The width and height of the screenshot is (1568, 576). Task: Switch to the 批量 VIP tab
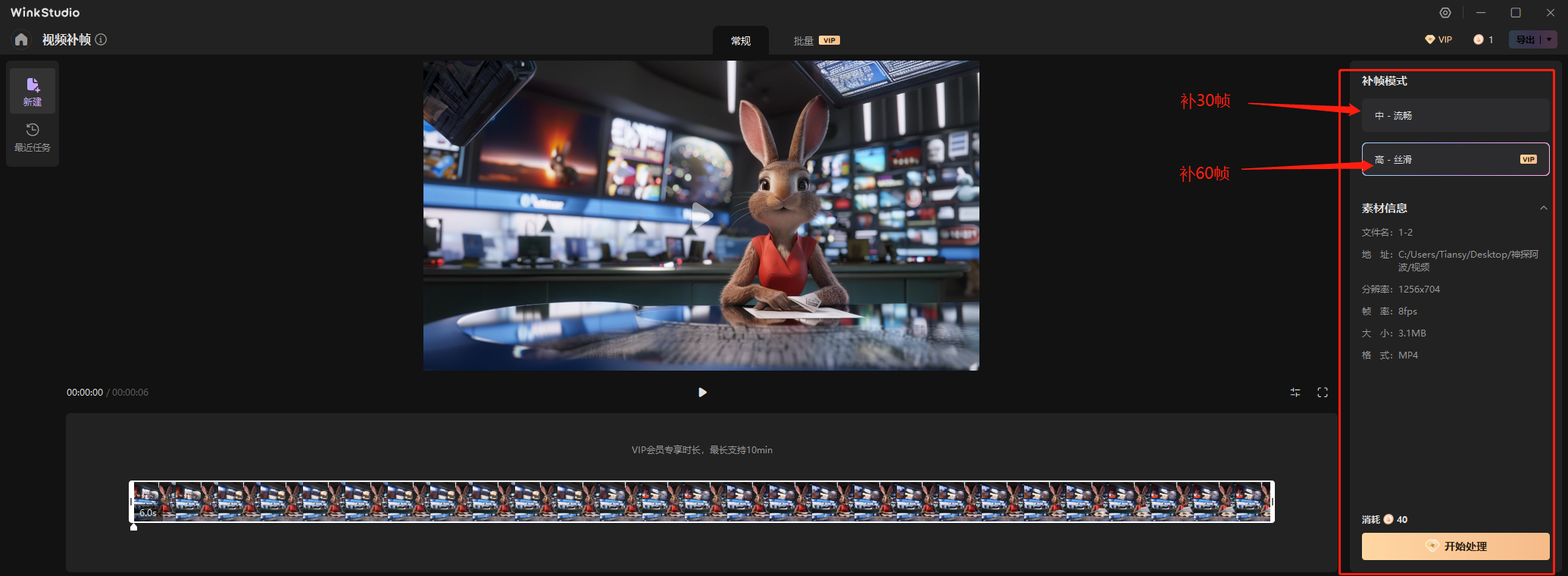click(817, 41)
